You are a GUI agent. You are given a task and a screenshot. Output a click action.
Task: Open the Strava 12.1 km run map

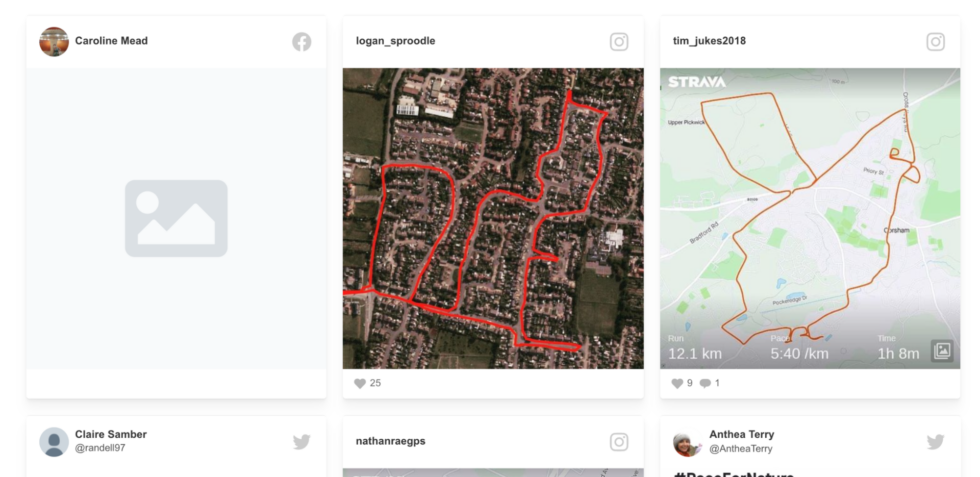(x=810, y=218)
